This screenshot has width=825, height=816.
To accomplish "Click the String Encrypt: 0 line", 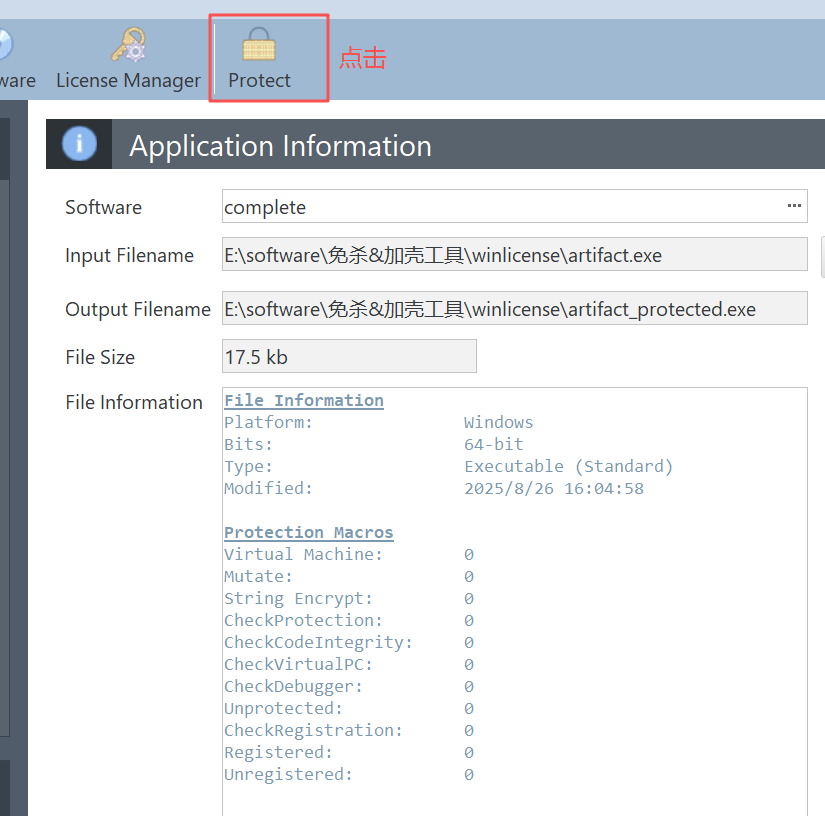I will [x=349, y=599].
